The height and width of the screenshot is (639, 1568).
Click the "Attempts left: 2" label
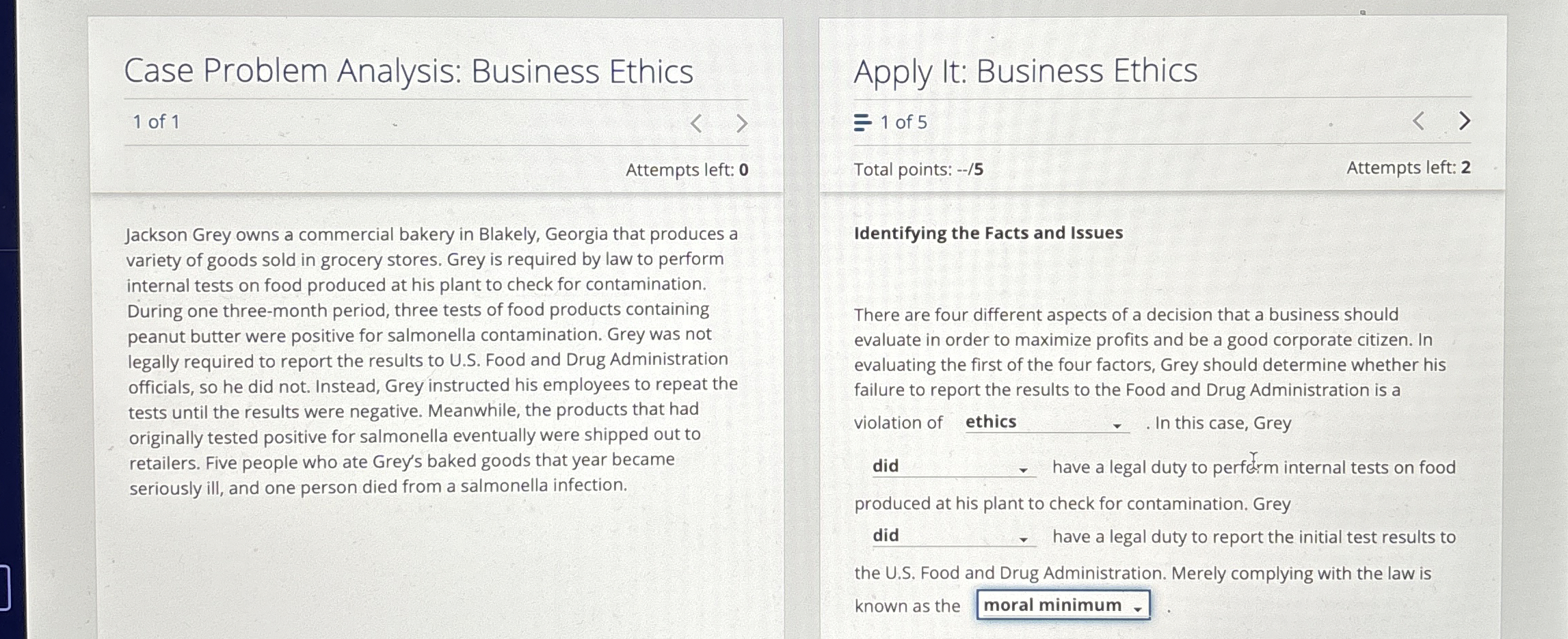tap(1409, 168)
